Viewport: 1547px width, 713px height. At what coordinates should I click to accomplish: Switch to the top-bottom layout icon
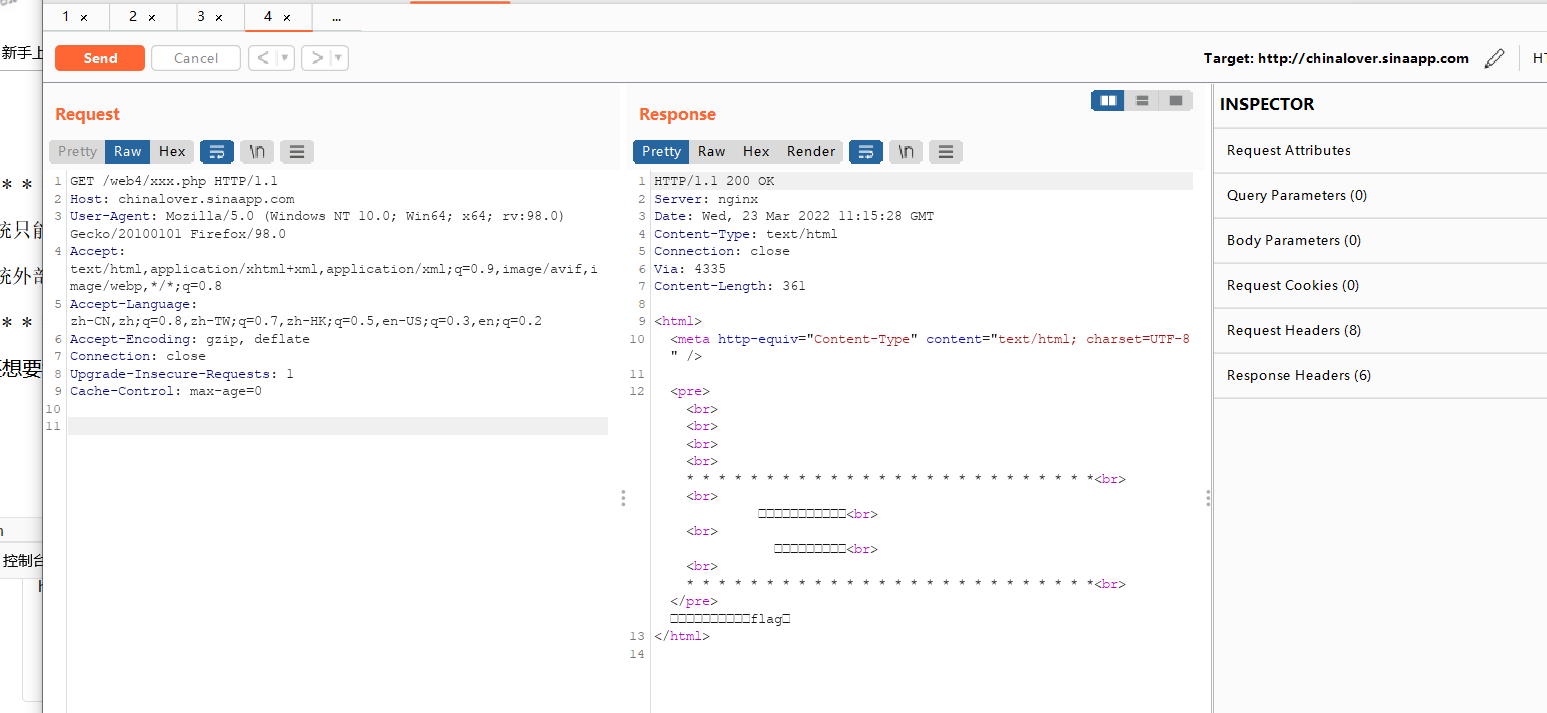(x=1142, y=101)
